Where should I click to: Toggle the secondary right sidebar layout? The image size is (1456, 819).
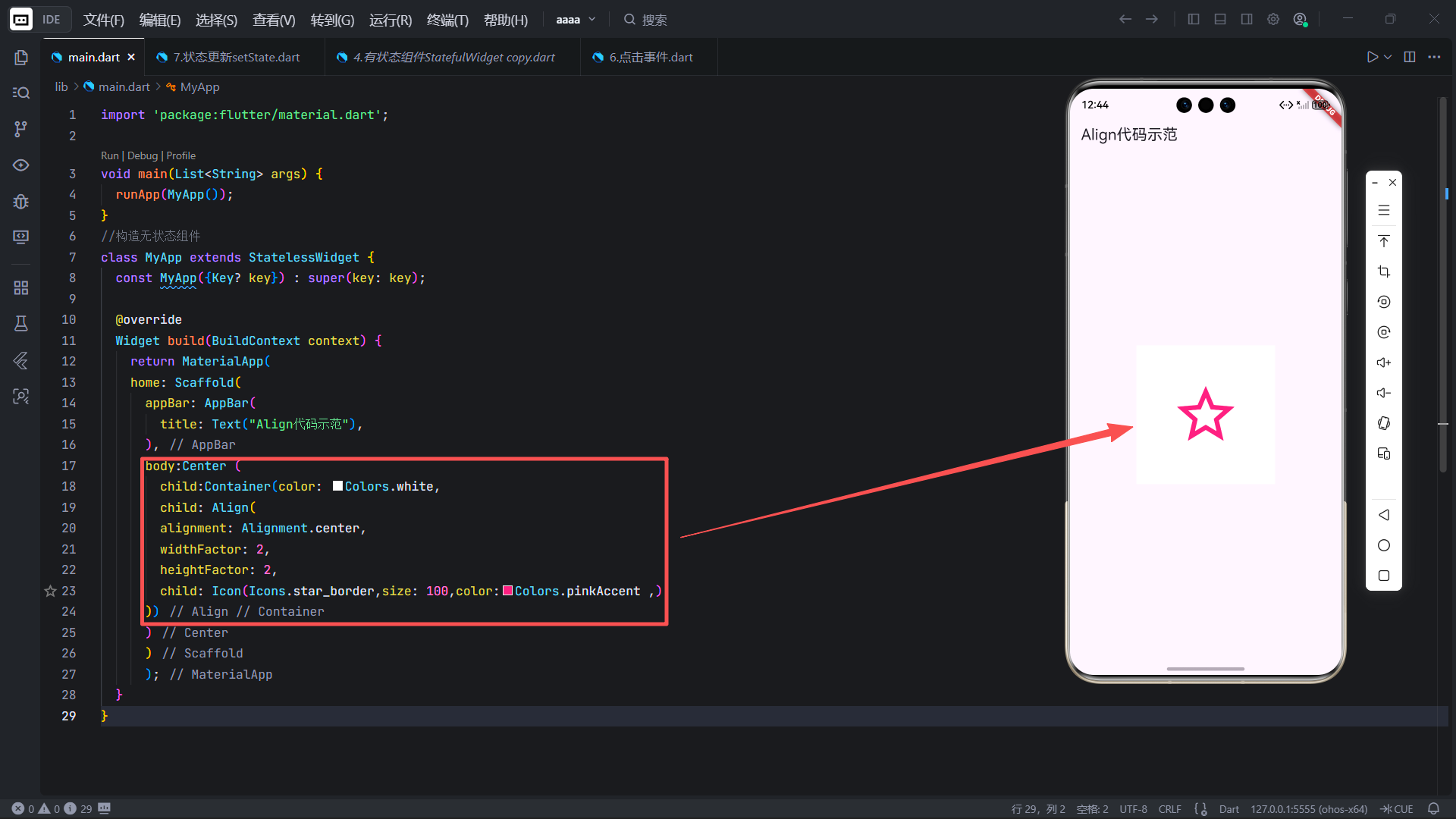pos(1247,20)
